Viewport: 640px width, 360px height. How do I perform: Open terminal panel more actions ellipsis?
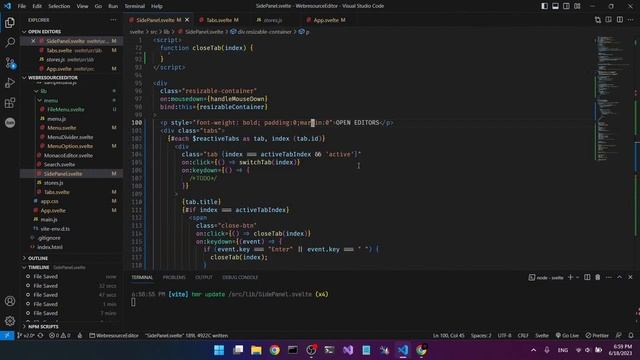click(609, 277)
